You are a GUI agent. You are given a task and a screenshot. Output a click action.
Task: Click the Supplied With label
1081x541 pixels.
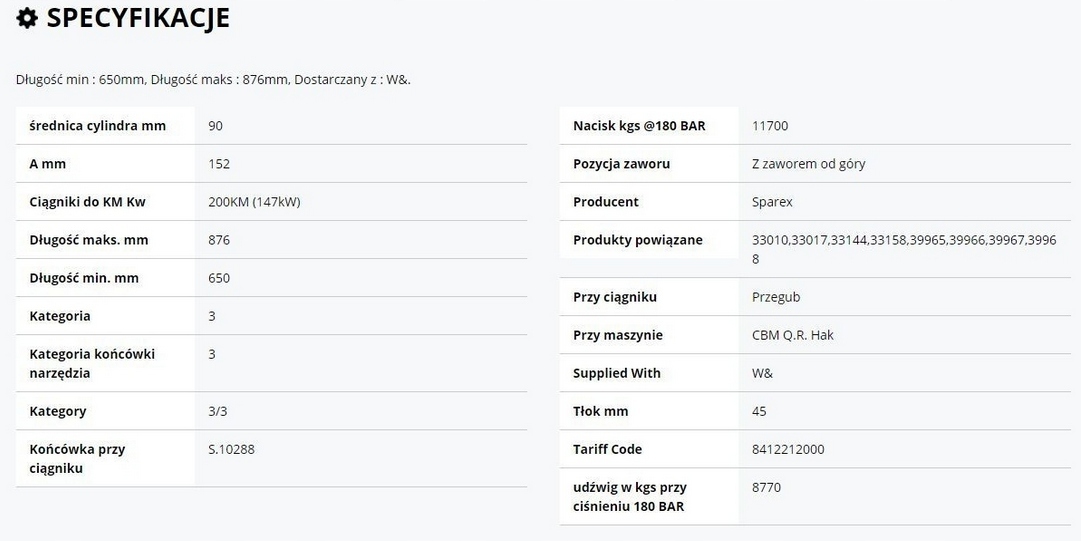616,373
